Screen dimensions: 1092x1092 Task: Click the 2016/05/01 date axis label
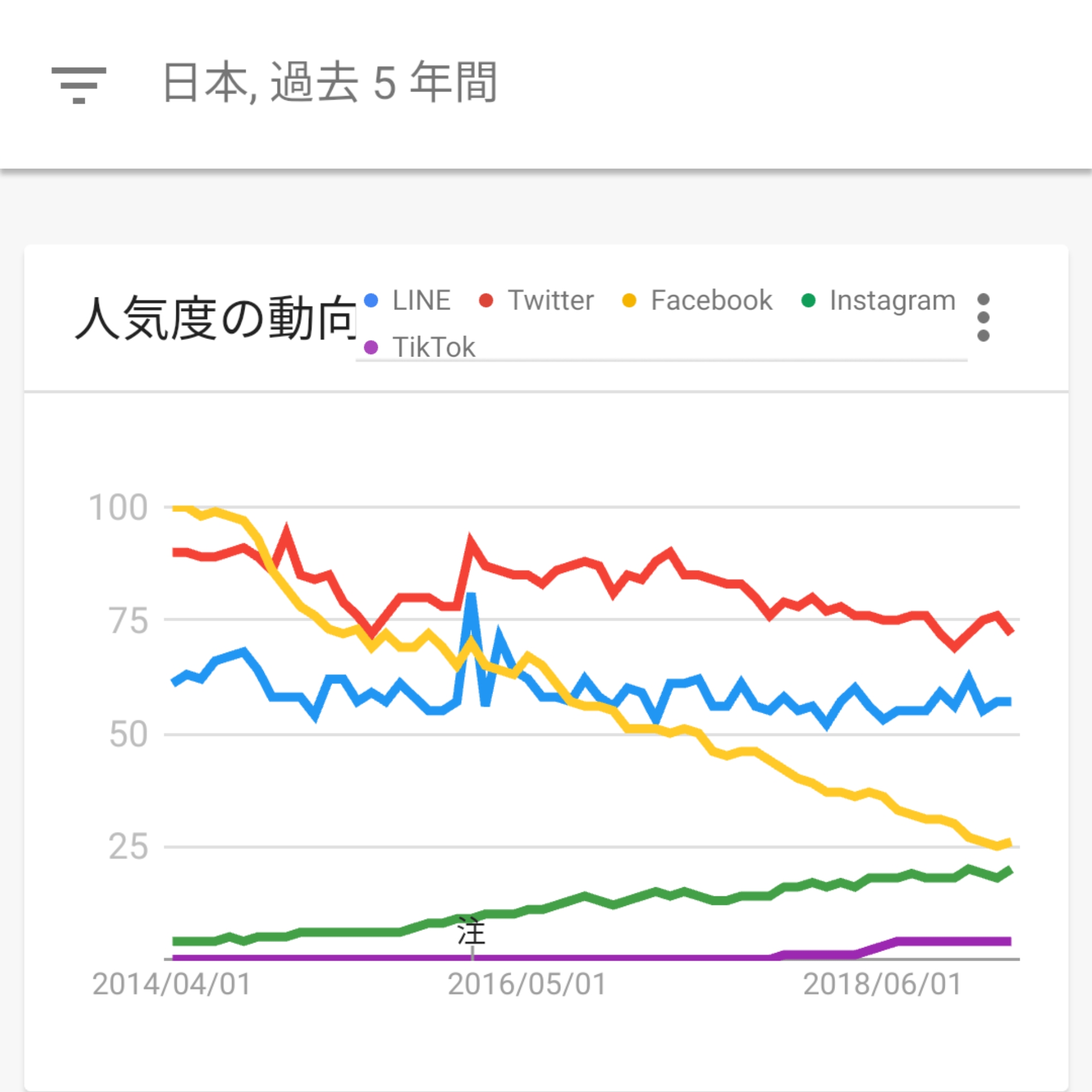[527, 985]
